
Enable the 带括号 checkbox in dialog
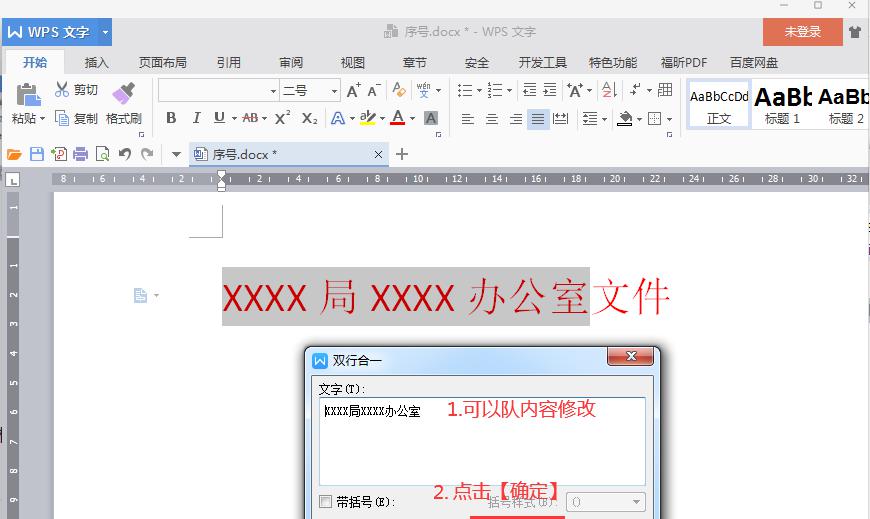click(x=326, y=502)
